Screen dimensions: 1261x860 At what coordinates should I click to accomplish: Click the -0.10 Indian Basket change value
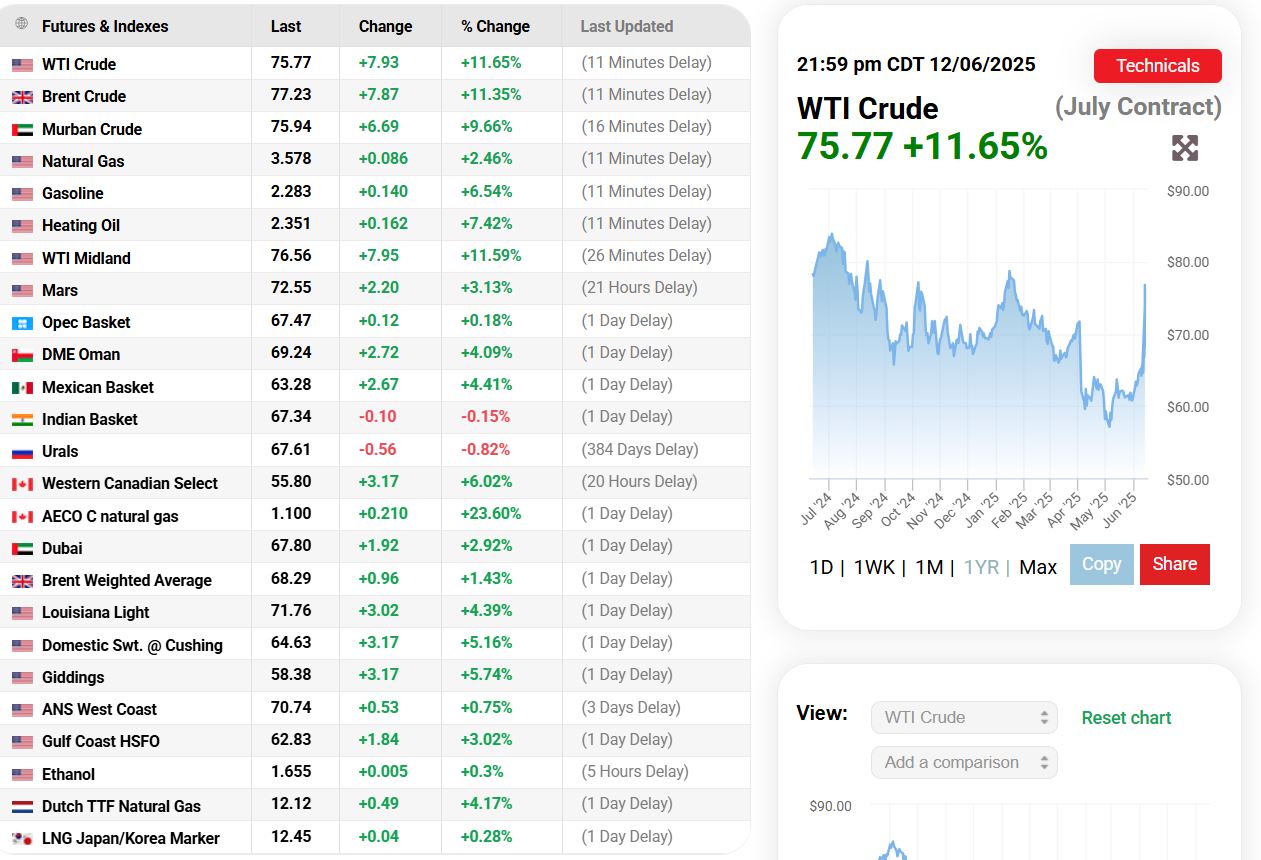coord(378,416)
